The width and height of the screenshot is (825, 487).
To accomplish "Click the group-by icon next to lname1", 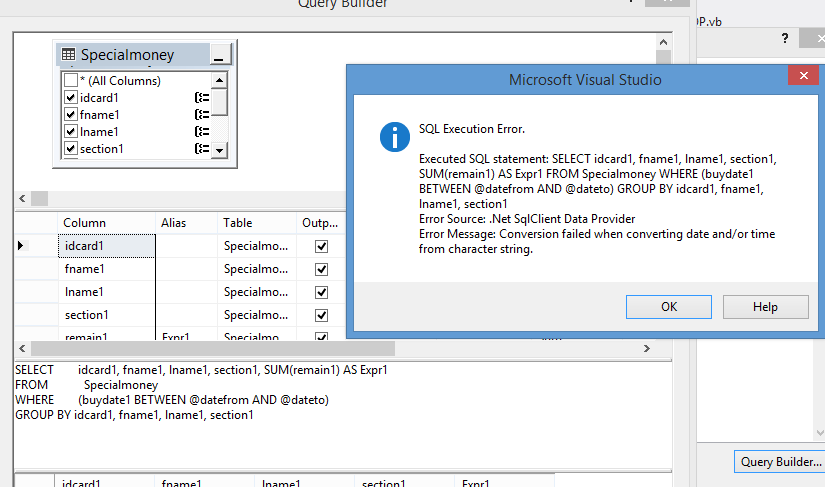I will coord(202,131).
